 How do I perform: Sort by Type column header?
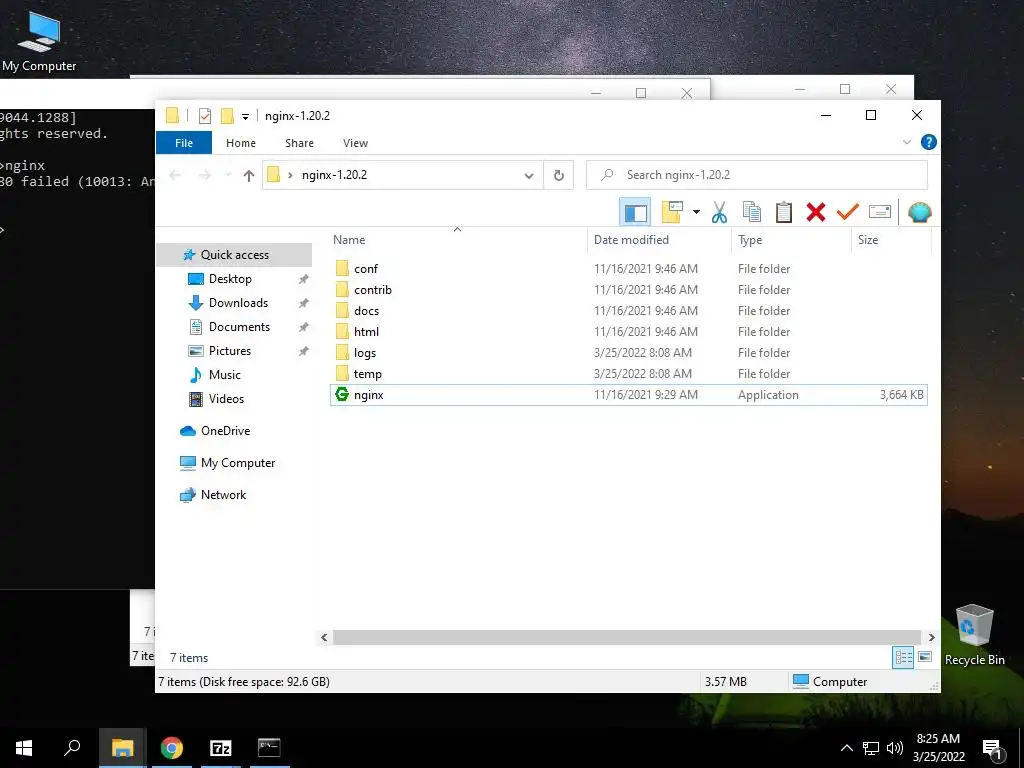click(x=790, y=240)
